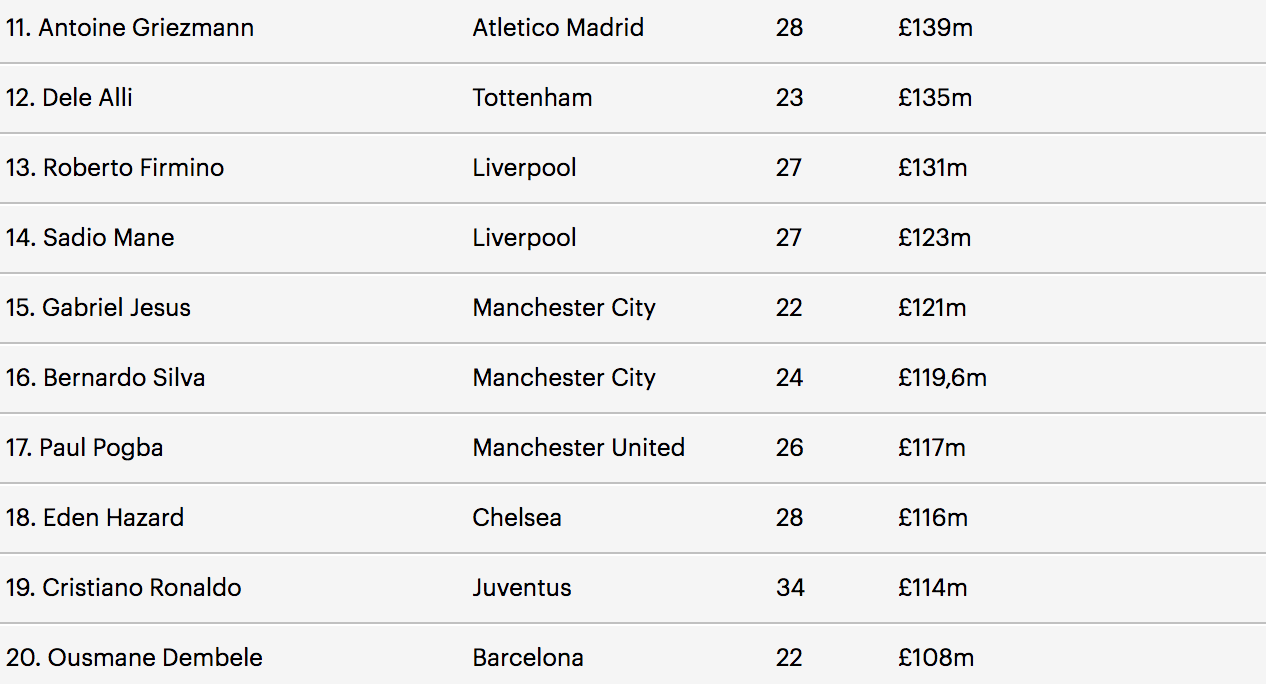Click the Juventus club cell
The height and width of the screenshot is (684, 1266).
pyautogui.click(x=522, y=588)
